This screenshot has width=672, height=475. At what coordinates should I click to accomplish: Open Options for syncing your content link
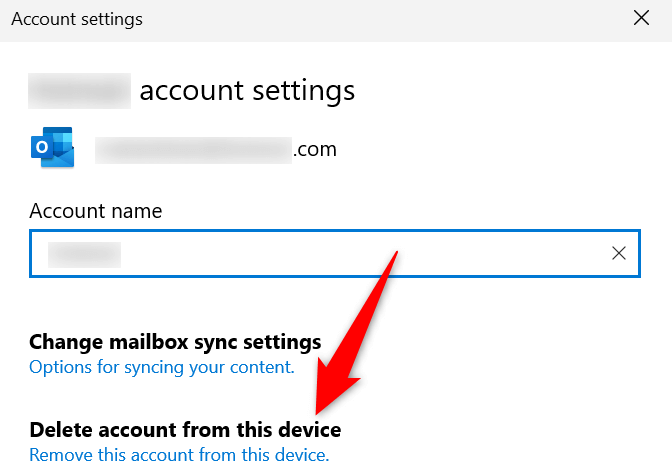coord(162,367)
